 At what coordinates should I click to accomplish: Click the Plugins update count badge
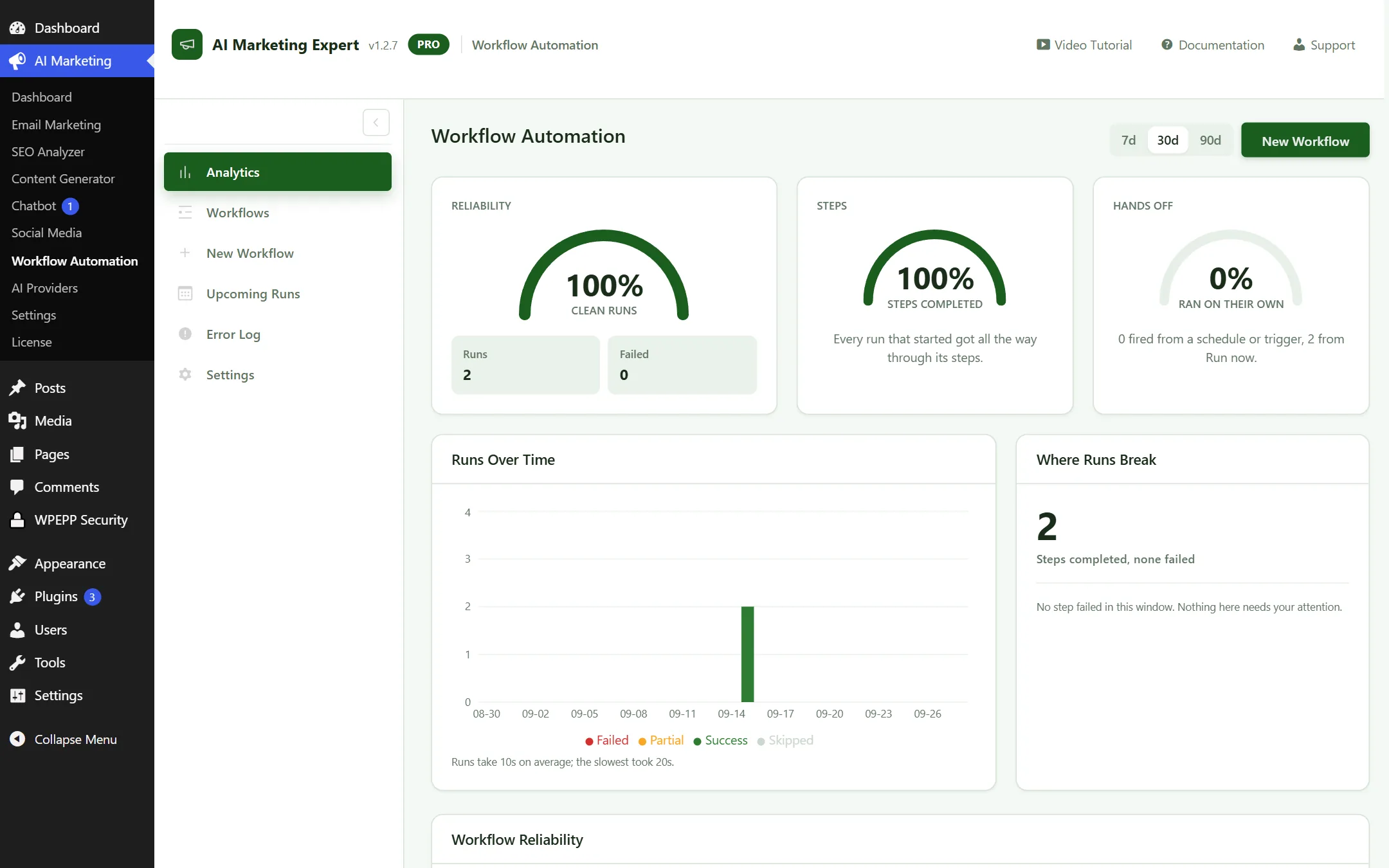tap(92, 597)
